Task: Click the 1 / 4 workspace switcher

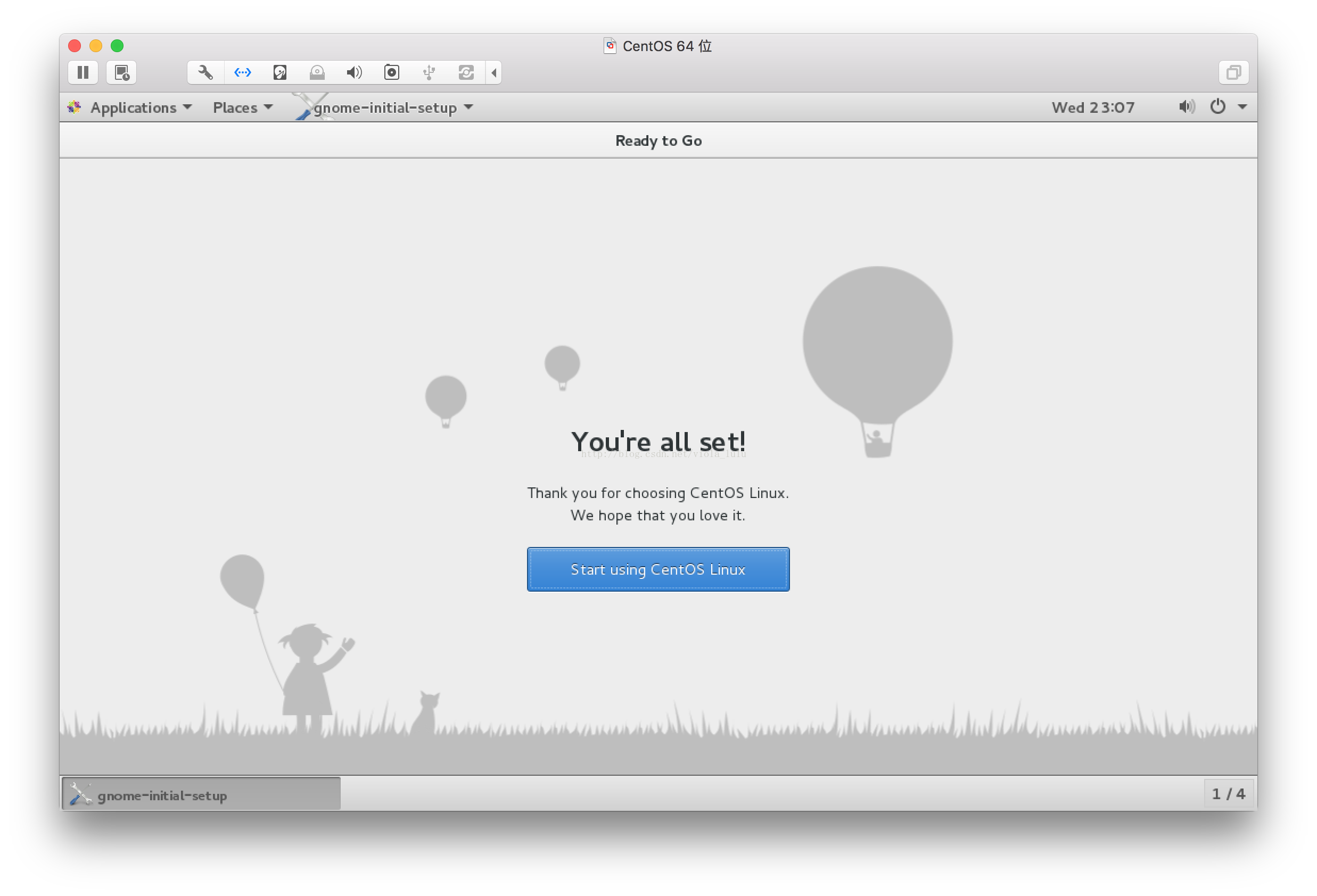Action: pos(1228,794)
